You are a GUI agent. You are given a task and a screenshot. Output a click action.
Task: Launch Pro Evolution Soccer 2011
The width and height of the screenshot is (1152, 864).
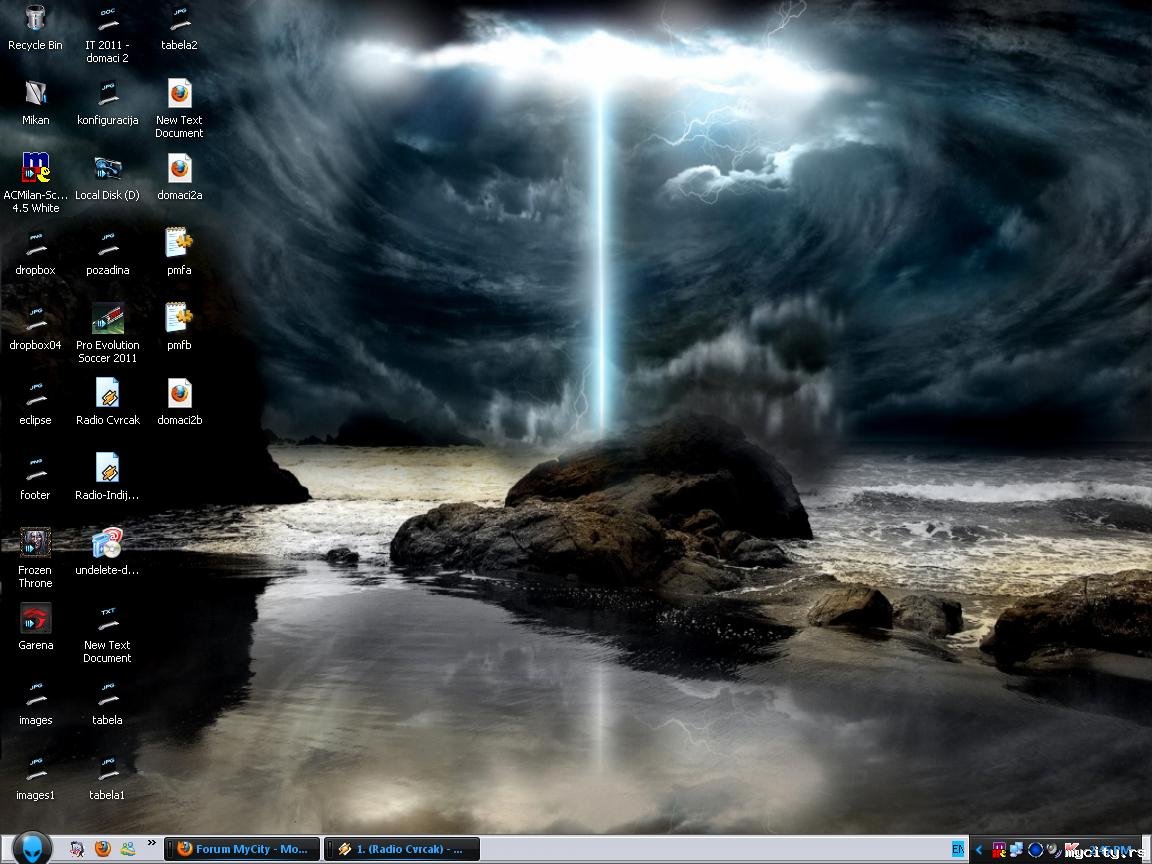coord(107,334)
